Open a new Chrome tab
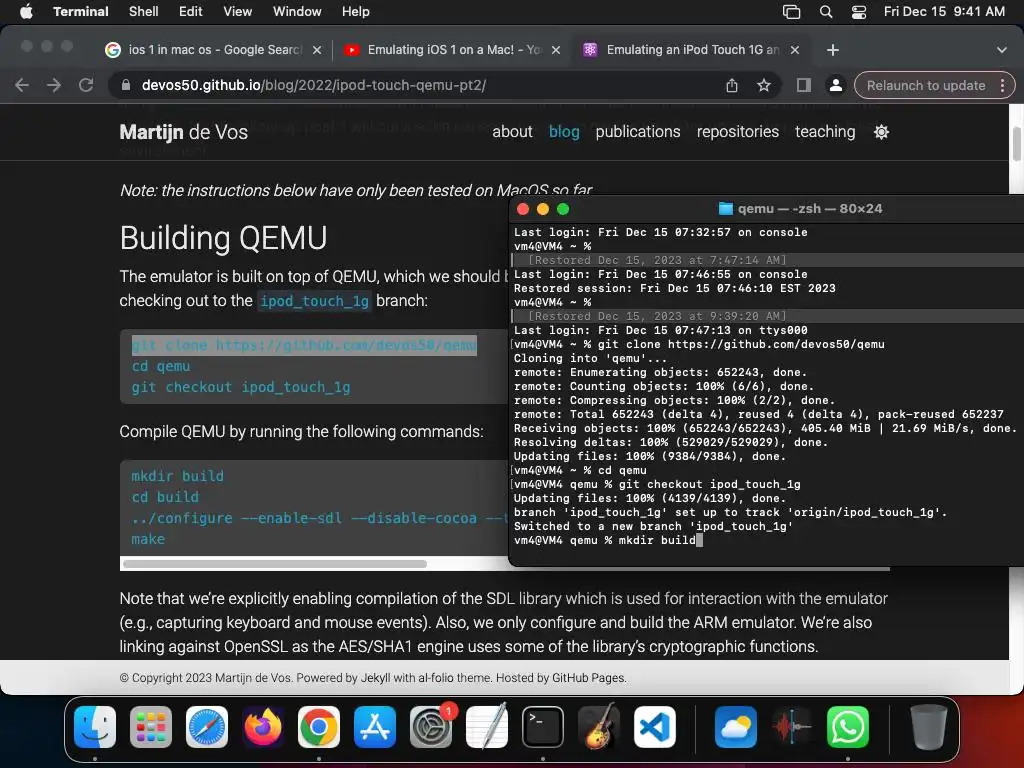This screenshot has width=1024, height=768. (x=833, y=50)
